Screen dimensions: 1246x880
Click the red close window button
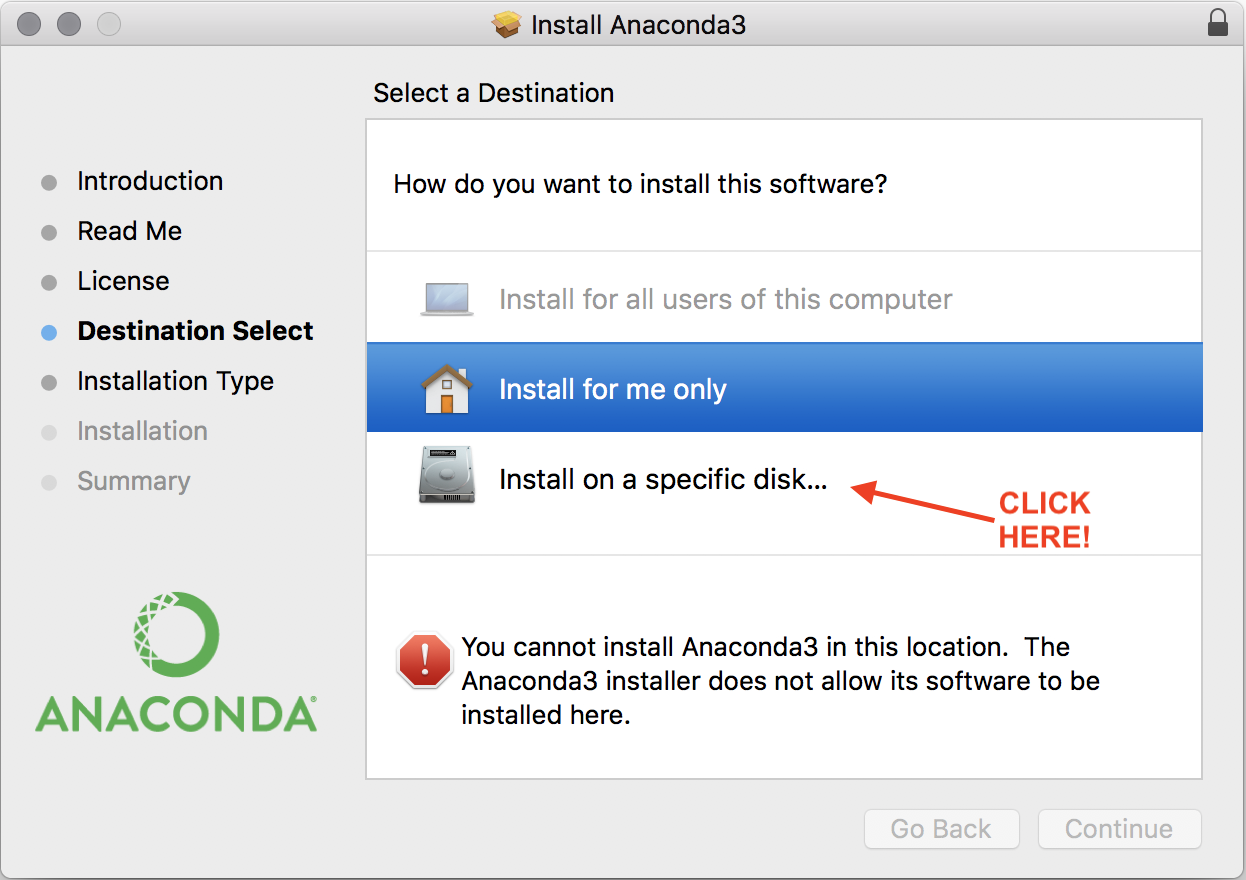coord(29,24)
